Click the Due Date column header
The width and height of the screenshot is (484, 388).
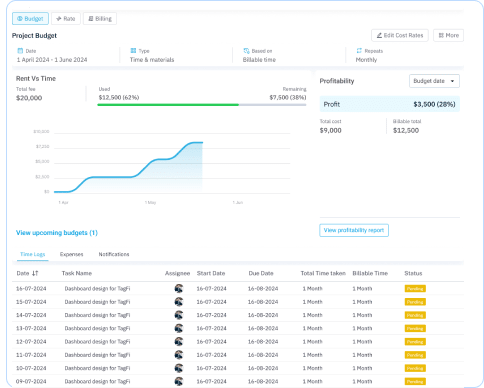tap(261, 273)
